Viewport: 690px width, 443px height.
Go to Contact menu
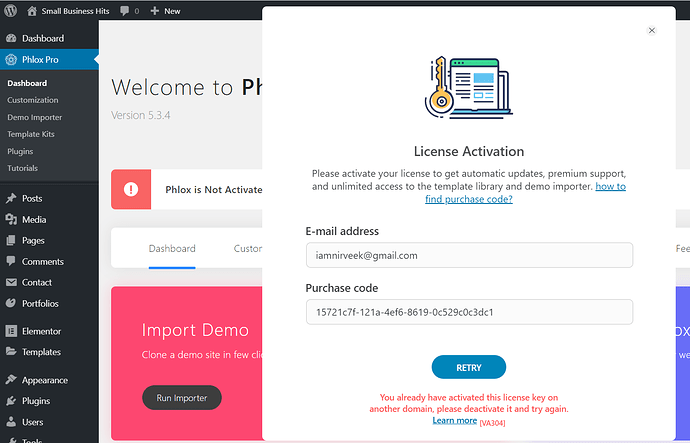point(37,282)
